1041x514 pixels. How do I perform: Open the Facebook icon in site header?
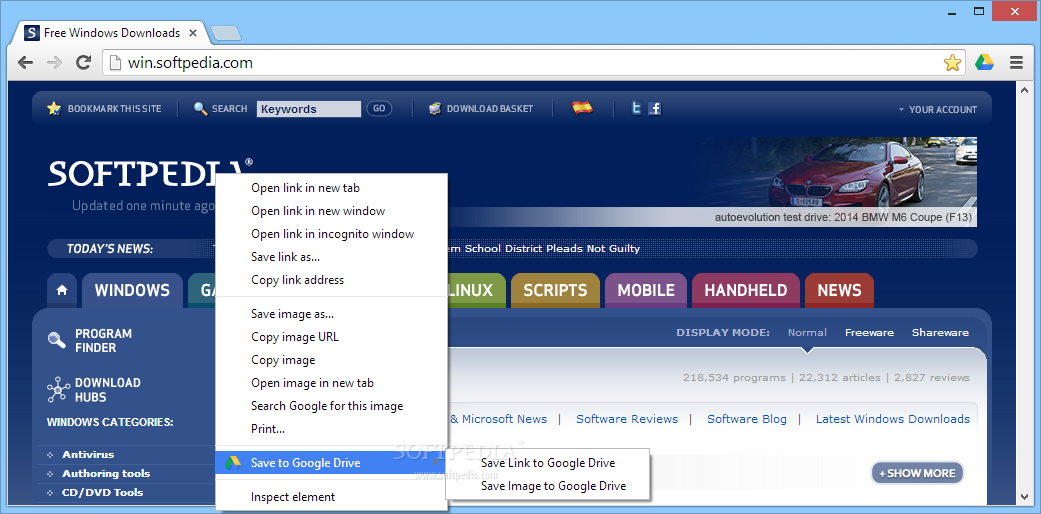(655, 108)
